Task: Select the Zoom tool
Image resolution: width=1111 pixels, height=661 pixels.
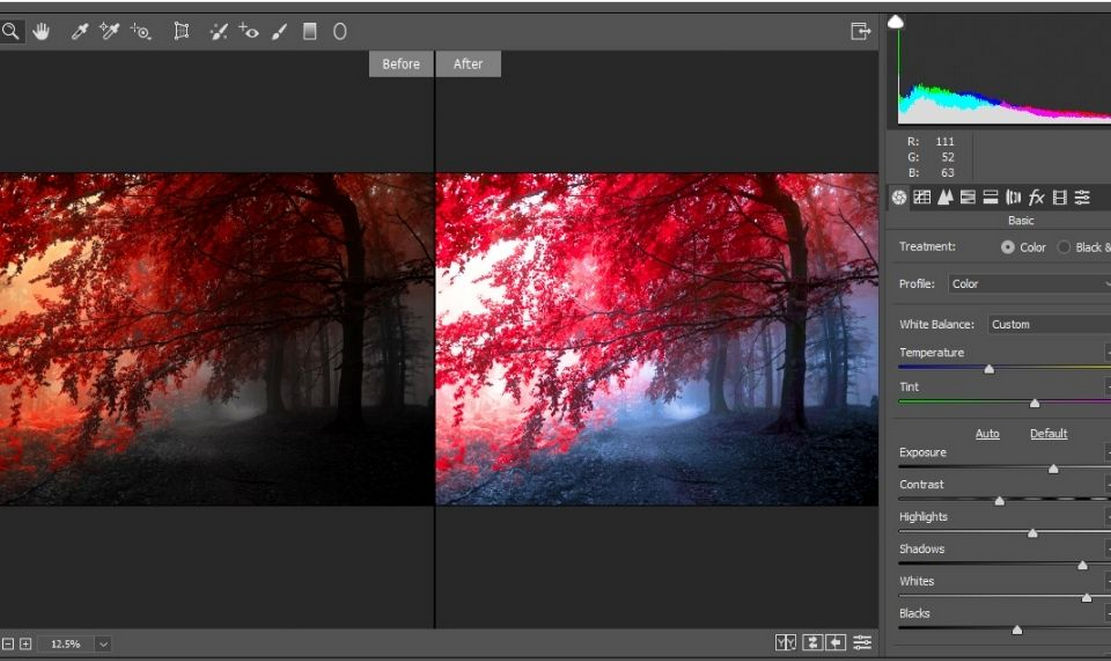Action: click(x=11, y=31)
